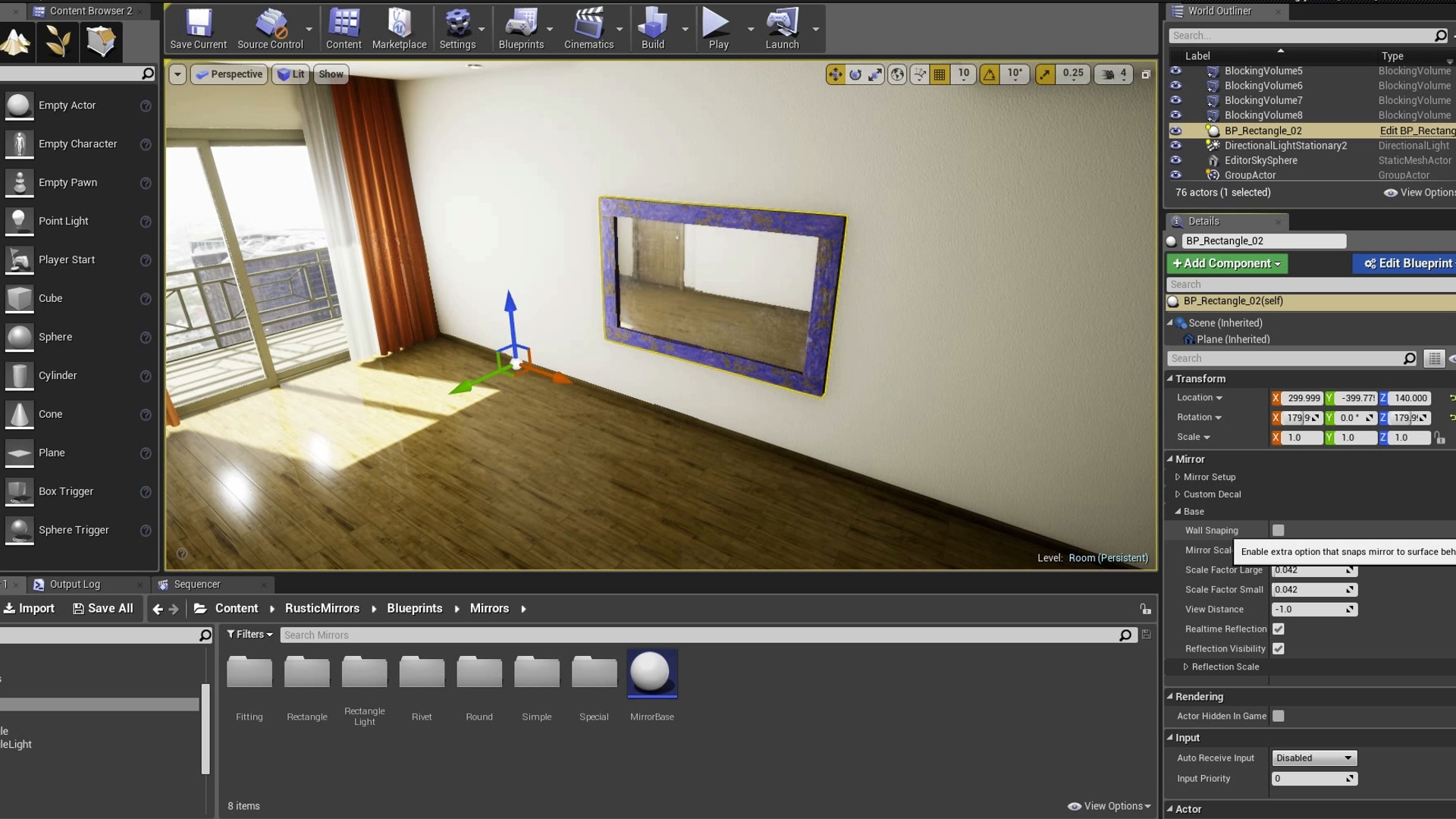Open the Round folder in Content Browser
The height and width of the screenshot is (819, 1456).
click(479, 673)
